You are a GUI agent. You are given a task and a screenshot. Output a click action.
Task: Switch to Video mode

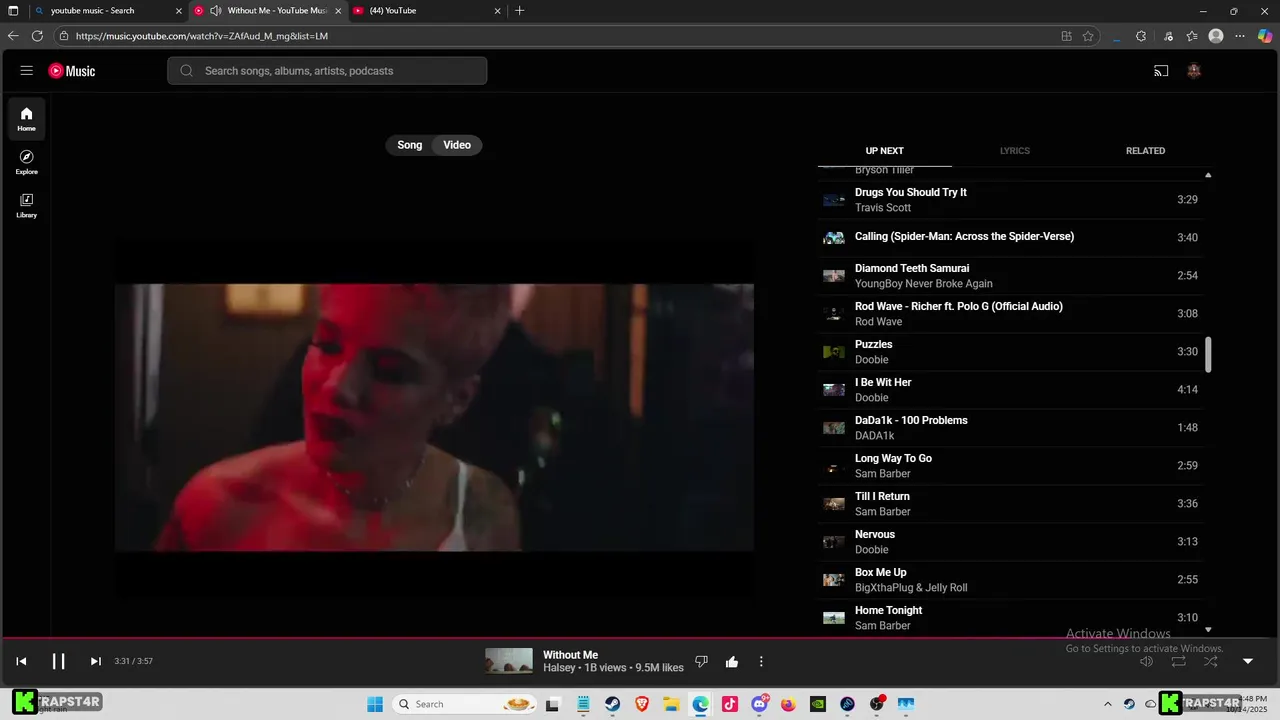[x=457, y=145]
